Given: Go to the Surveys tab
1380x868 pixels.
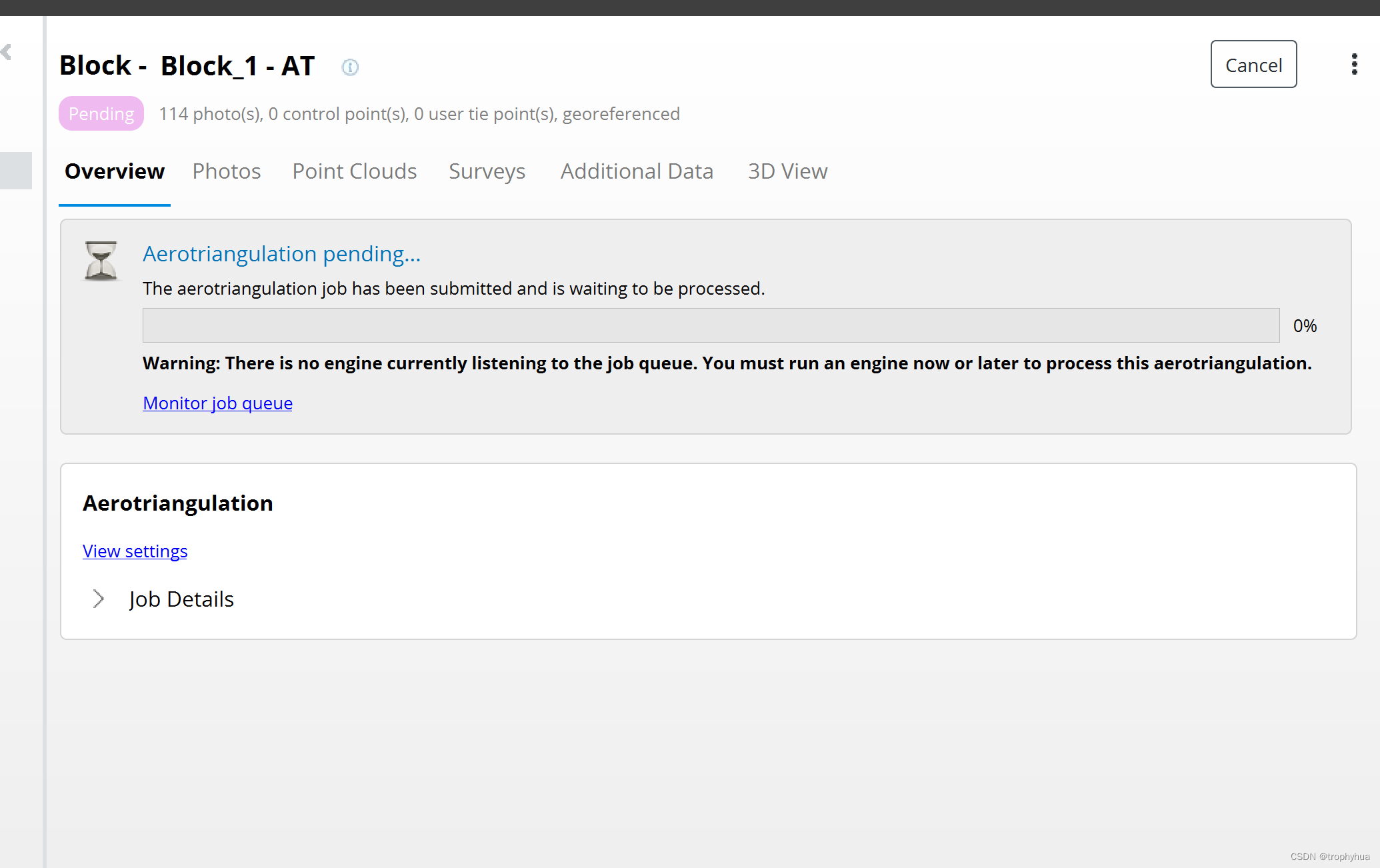Looking at the screenshot, I should 487,171.
